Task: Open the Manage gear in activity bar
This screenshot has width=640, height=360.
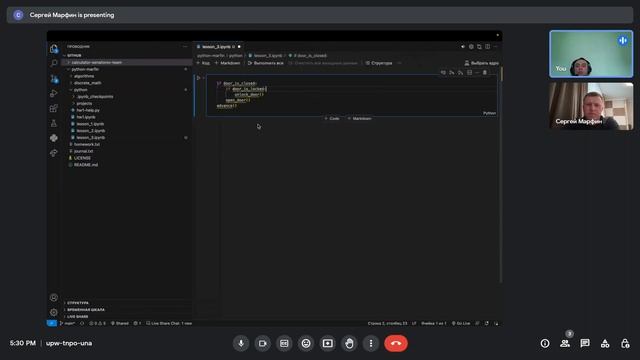Action: 53,312
